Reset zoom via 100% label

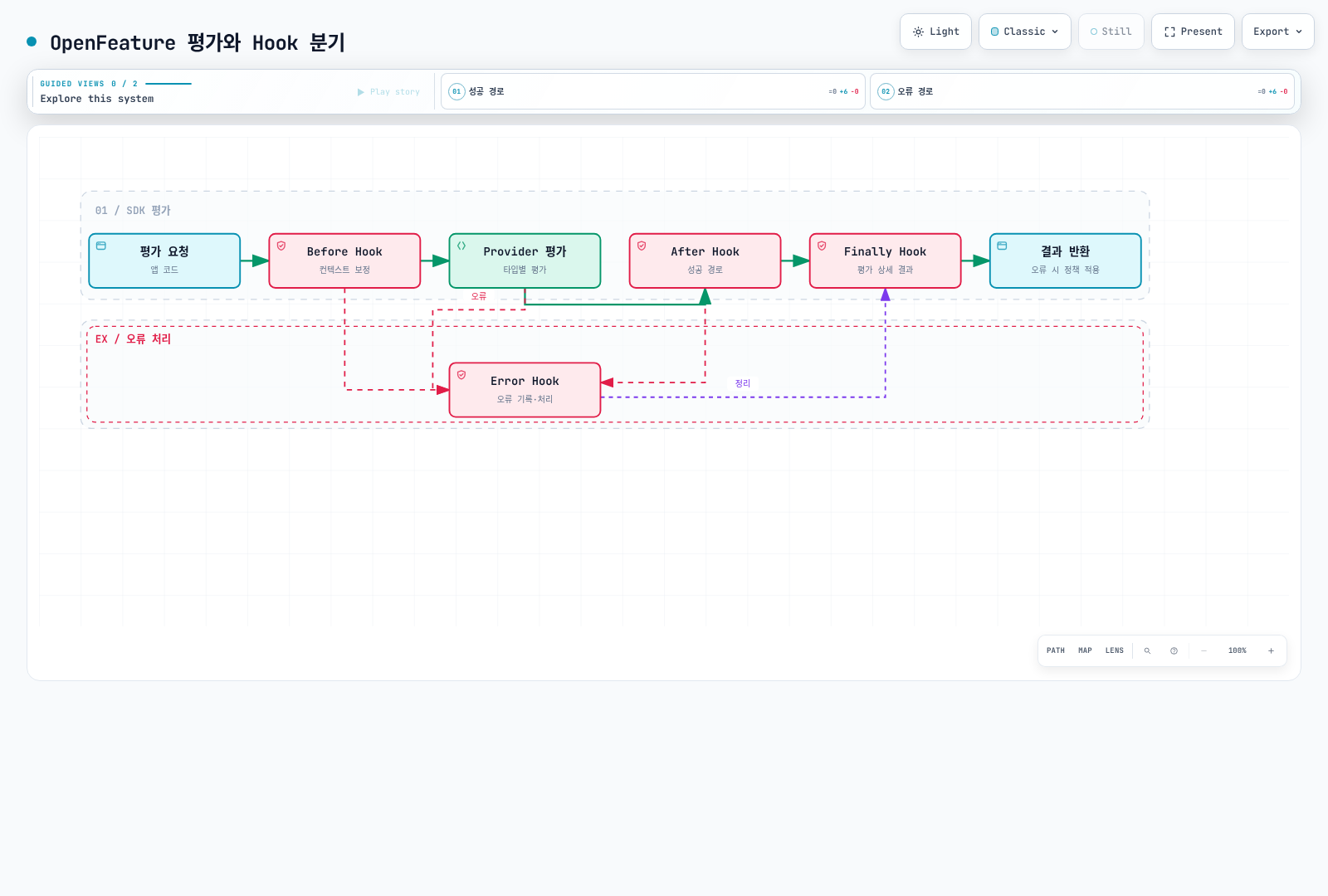(x=1238, y=651)
